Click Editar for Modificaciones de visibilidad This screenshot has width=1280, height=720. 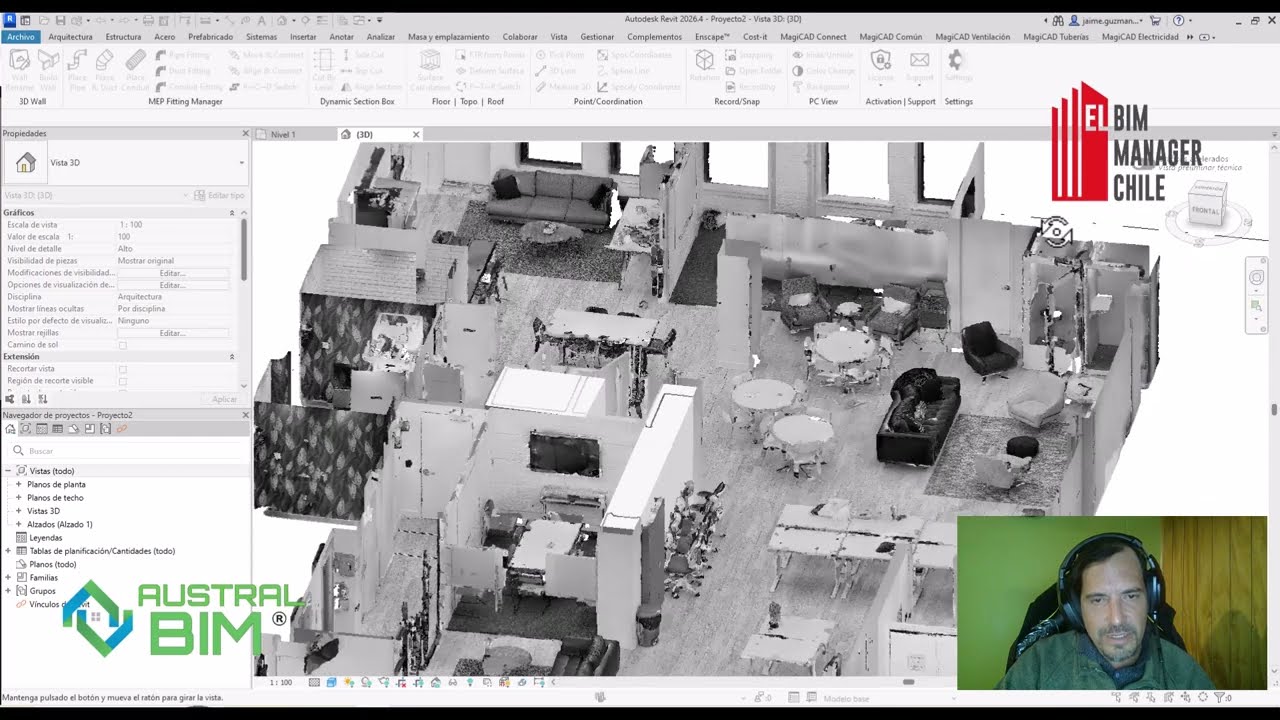pos(172,273)
